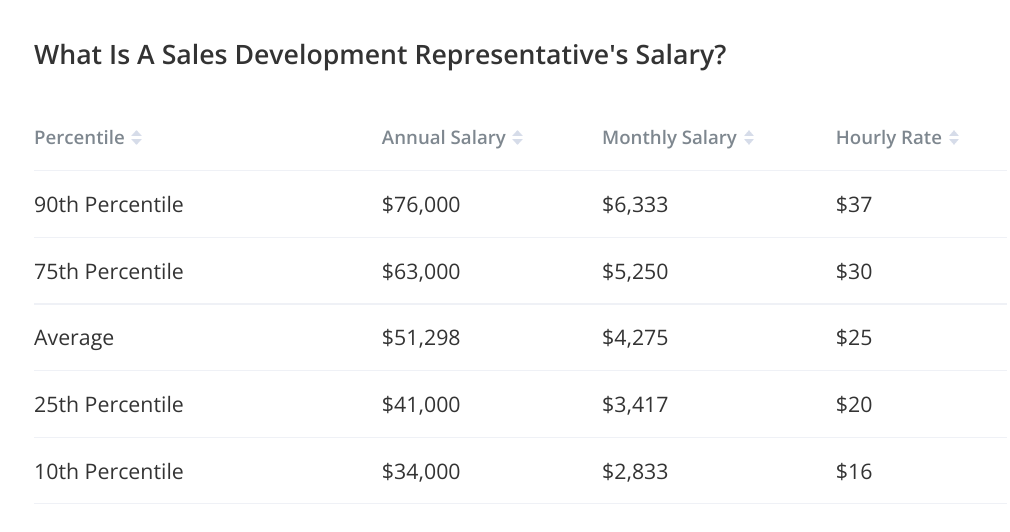
Task: Click the 25th Percentile row label
Action: click(x=109, y=405)
